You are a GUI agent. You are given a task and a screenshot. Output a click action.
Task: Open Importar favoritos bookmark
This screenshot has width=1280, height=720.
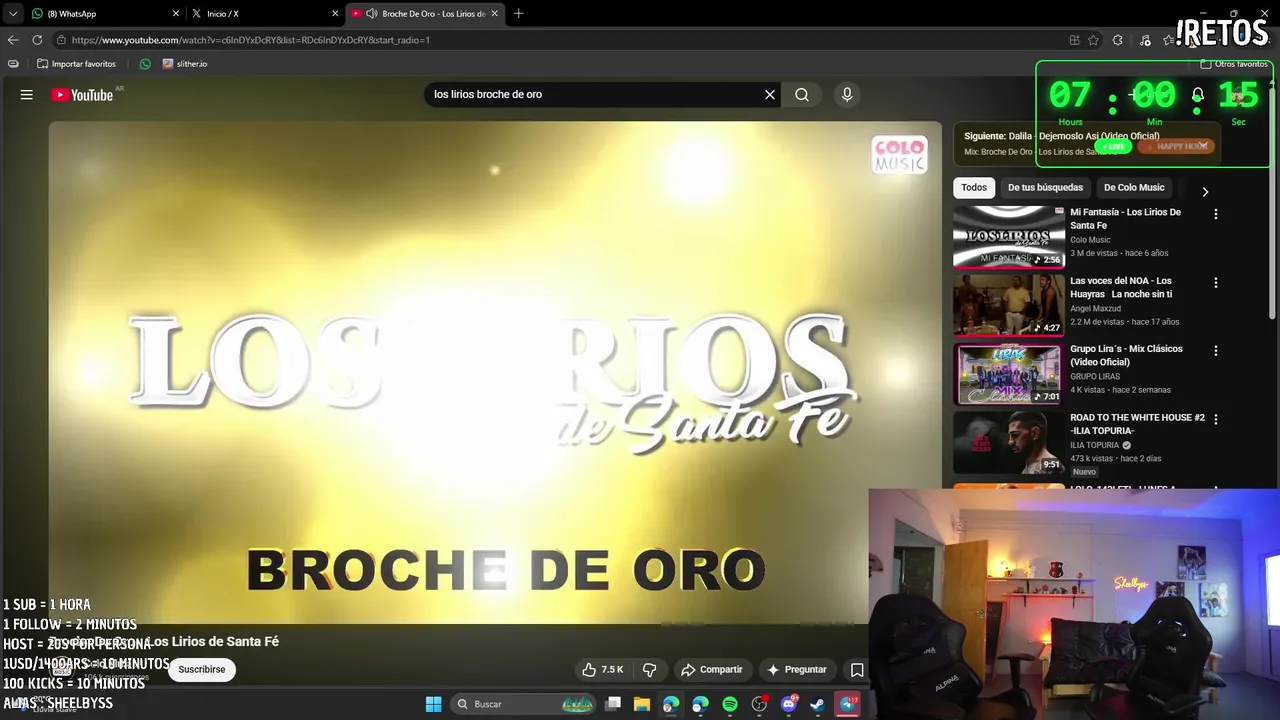click(76, 64)
